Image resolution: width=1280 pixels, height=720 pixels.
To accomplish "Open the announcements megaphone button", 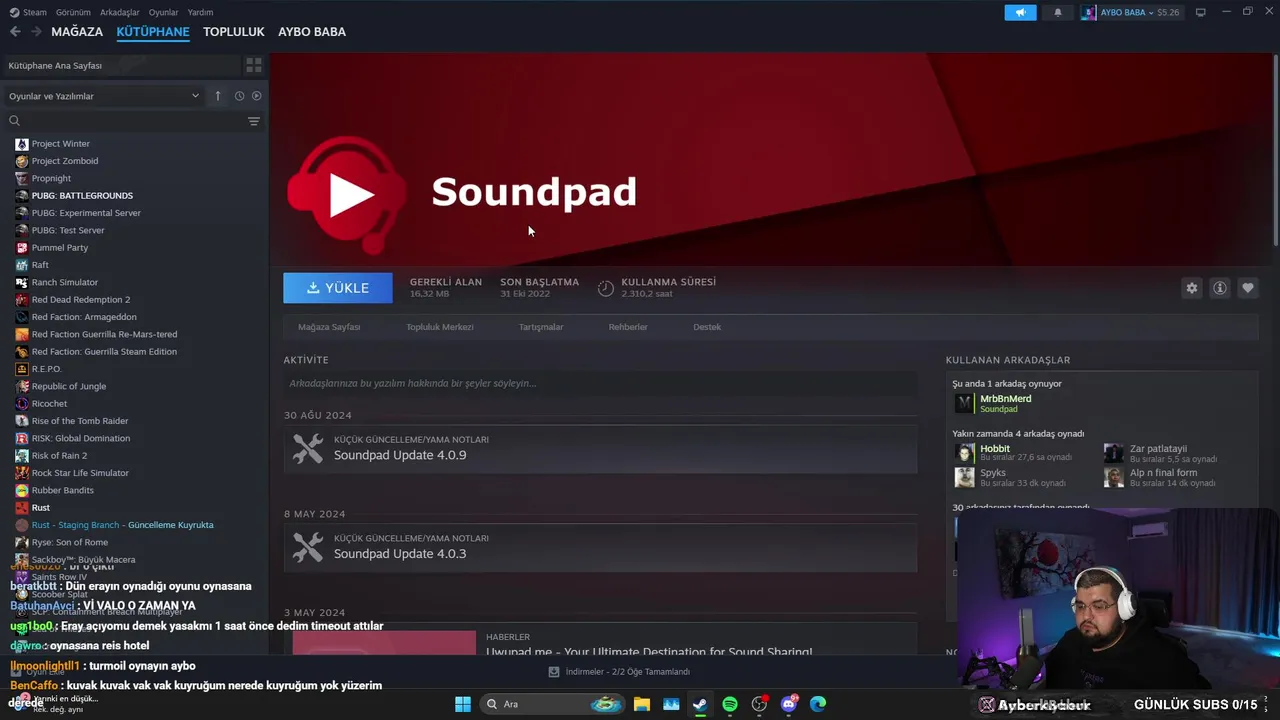I will 1020,12.
